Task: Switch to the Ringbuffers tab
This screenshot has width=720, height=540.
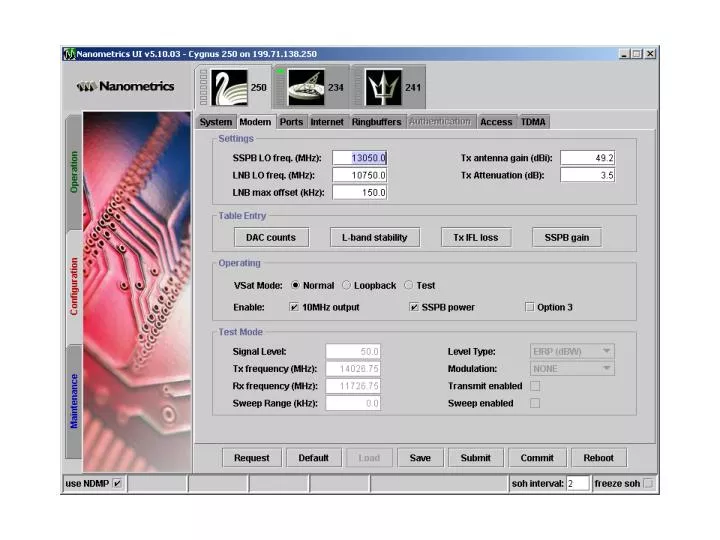Action: pos(377,122)
